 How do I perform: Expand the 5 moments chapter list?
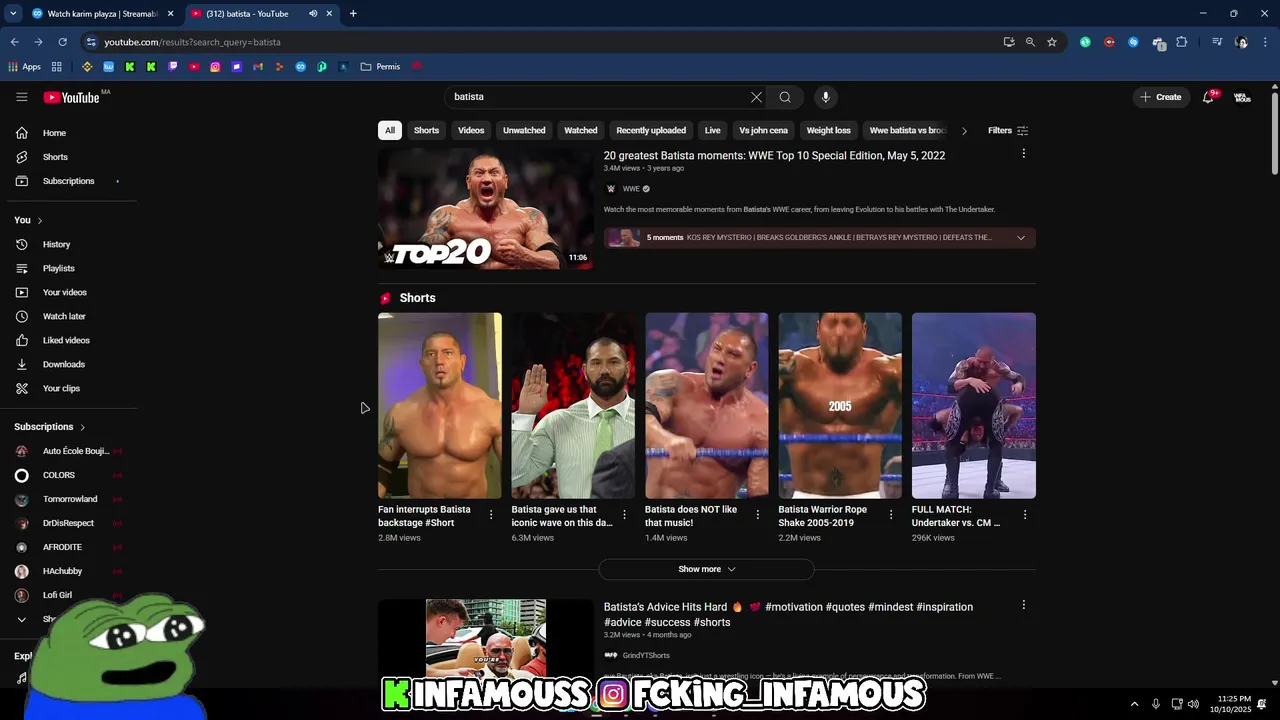pos(1021,238)
